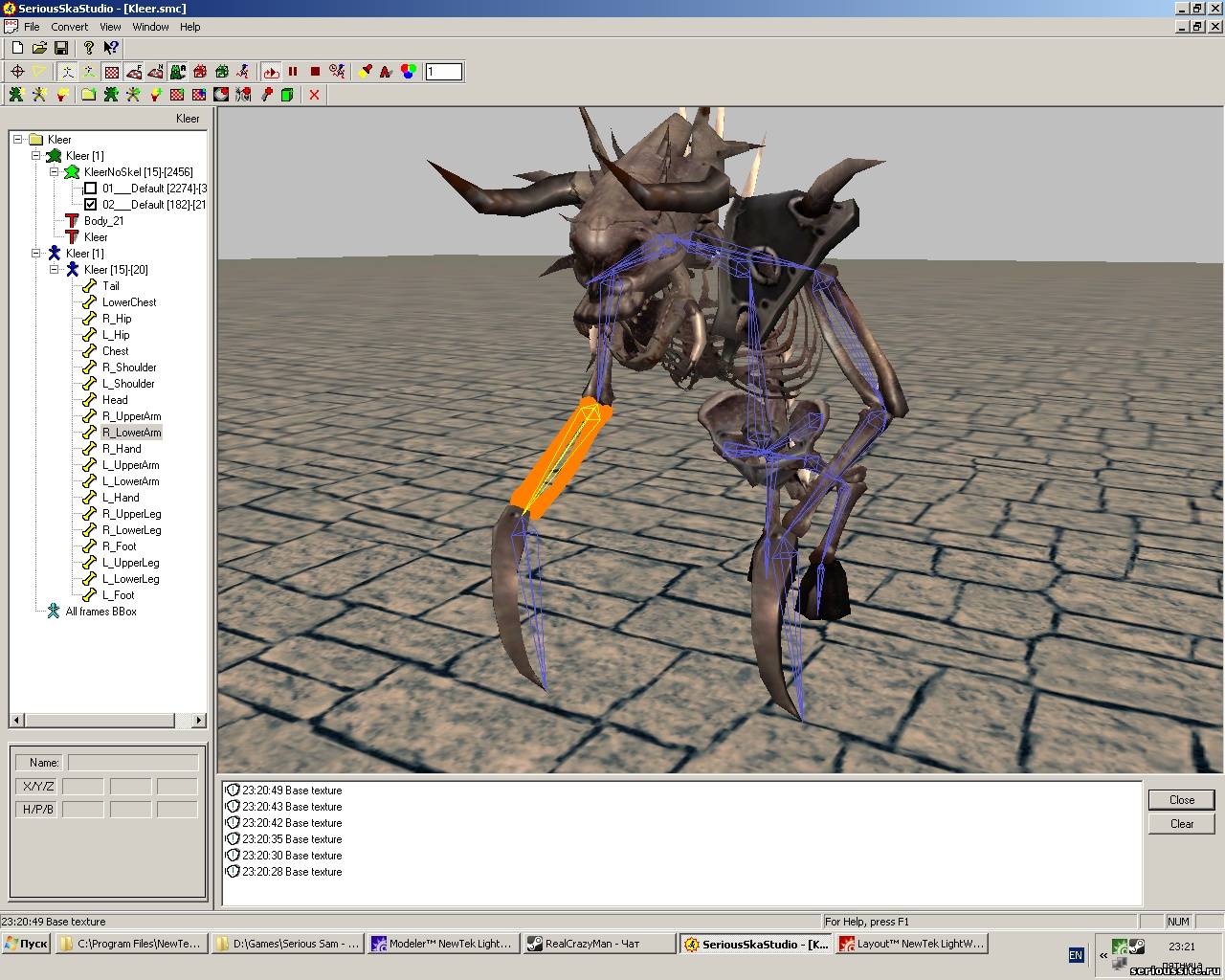Click the gray disc with red dot icon
Image resolution: width=1225 pixels, height=980 pixels.
(221, 95)
